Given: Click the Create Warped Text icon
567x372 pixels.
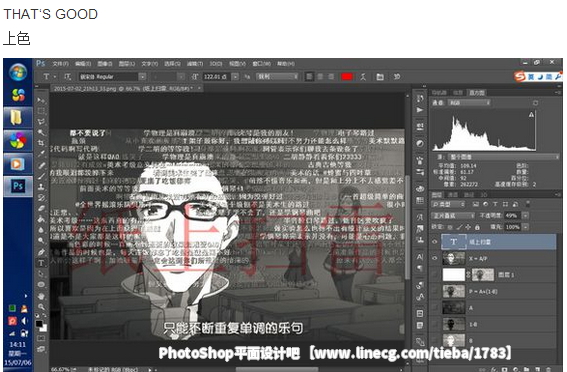Looking at the screenshot, I should pos(363,77).
